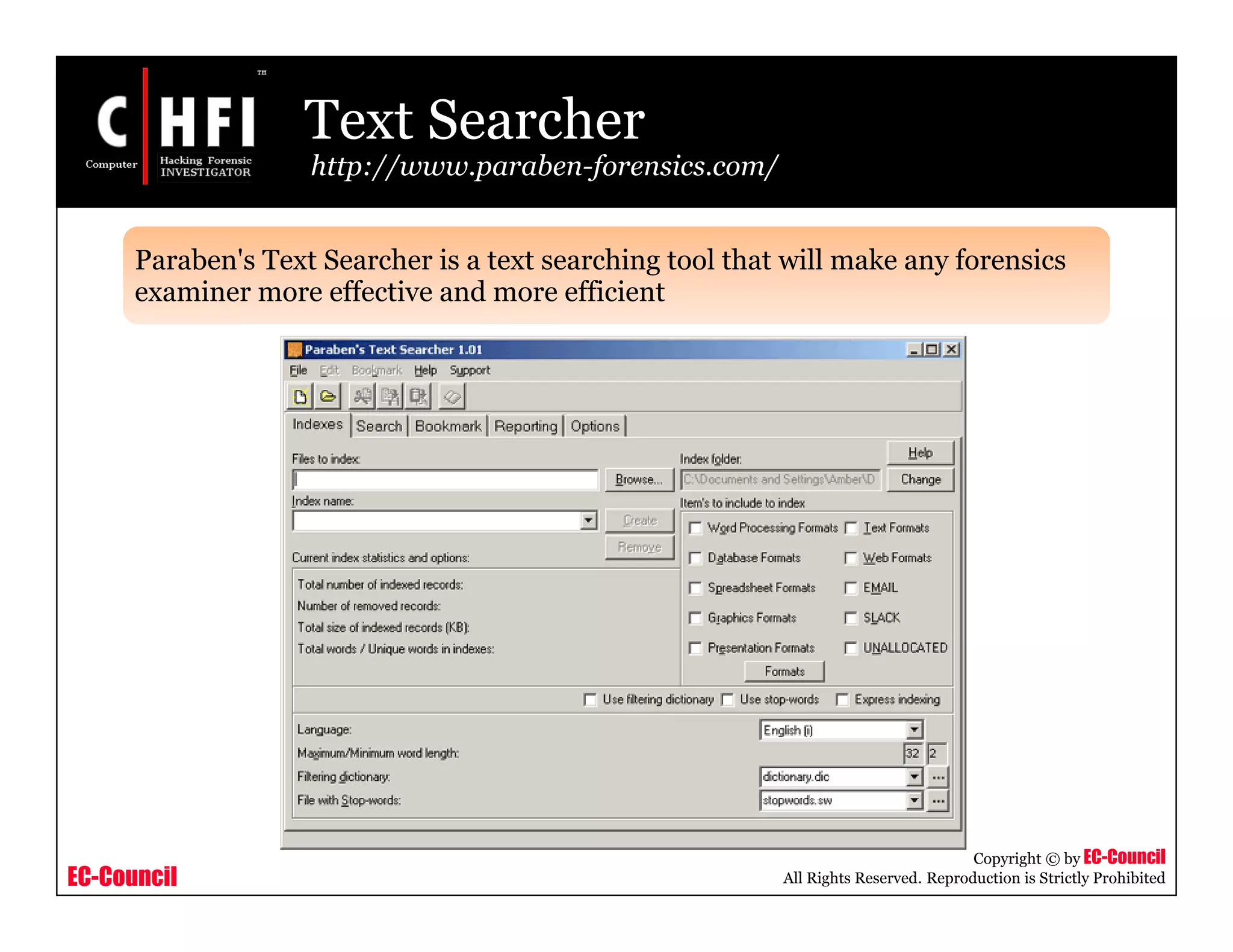Browse for stop-words file with ellipsis button
This screenshot has height=952, width=1233.
point(938,802)
